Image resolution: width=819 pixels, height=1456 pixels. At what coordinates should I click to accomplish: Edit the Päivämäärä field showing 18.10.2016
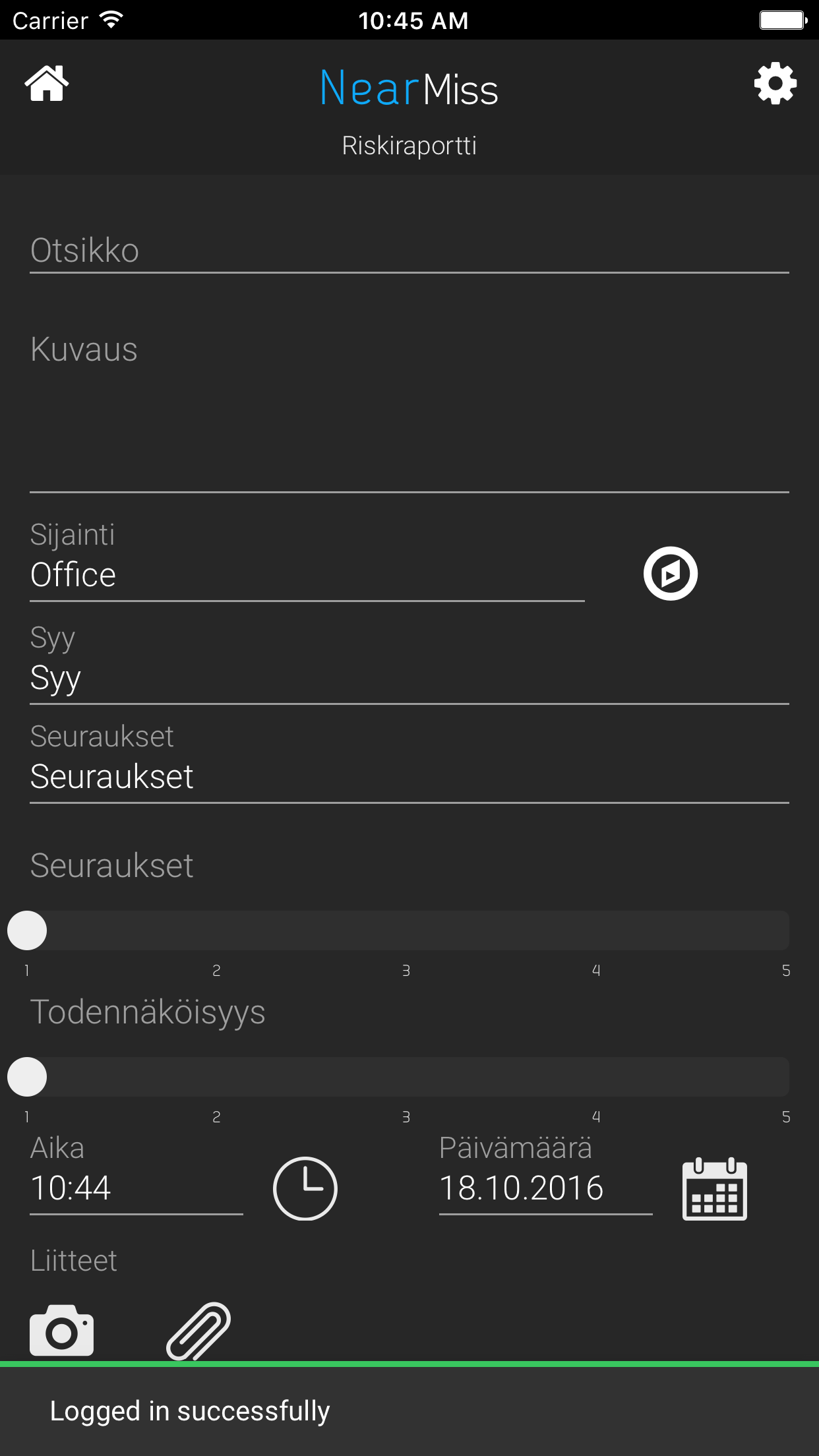pos(546,1188)
